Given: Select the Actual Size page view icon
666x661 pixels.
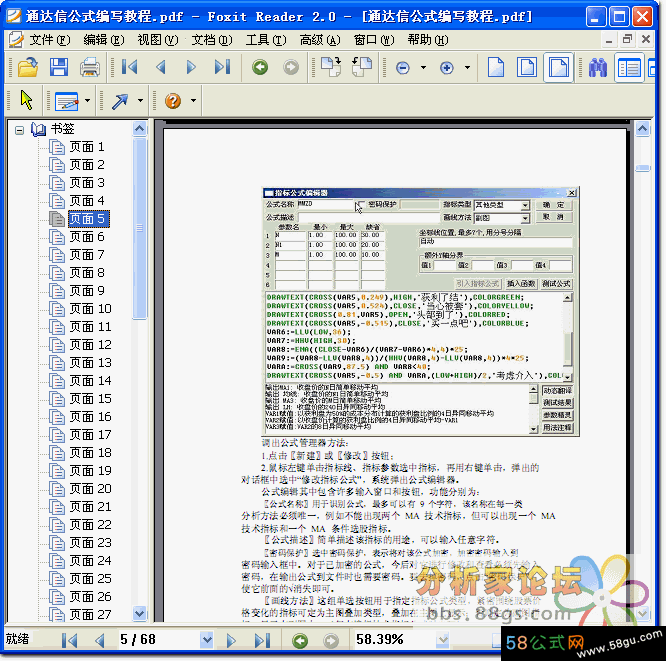Looking at the screenshot, I should tap(496, 67).
